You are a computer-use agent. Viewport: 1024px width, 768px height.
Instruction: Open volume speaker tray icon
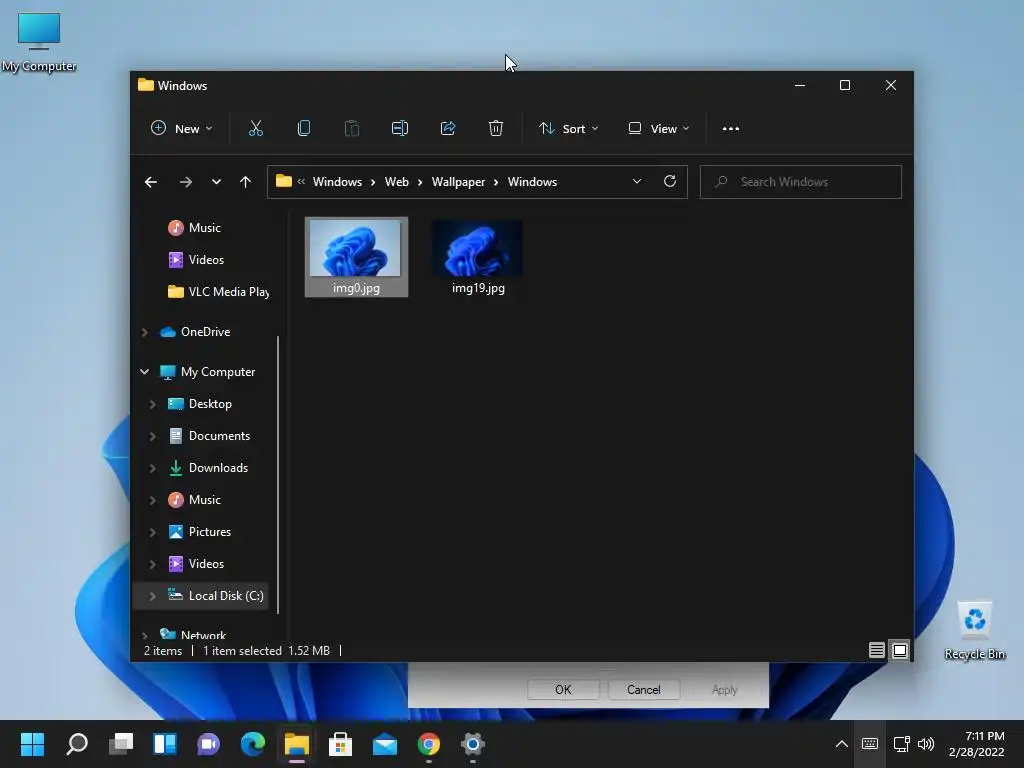[x=925, y=744]
